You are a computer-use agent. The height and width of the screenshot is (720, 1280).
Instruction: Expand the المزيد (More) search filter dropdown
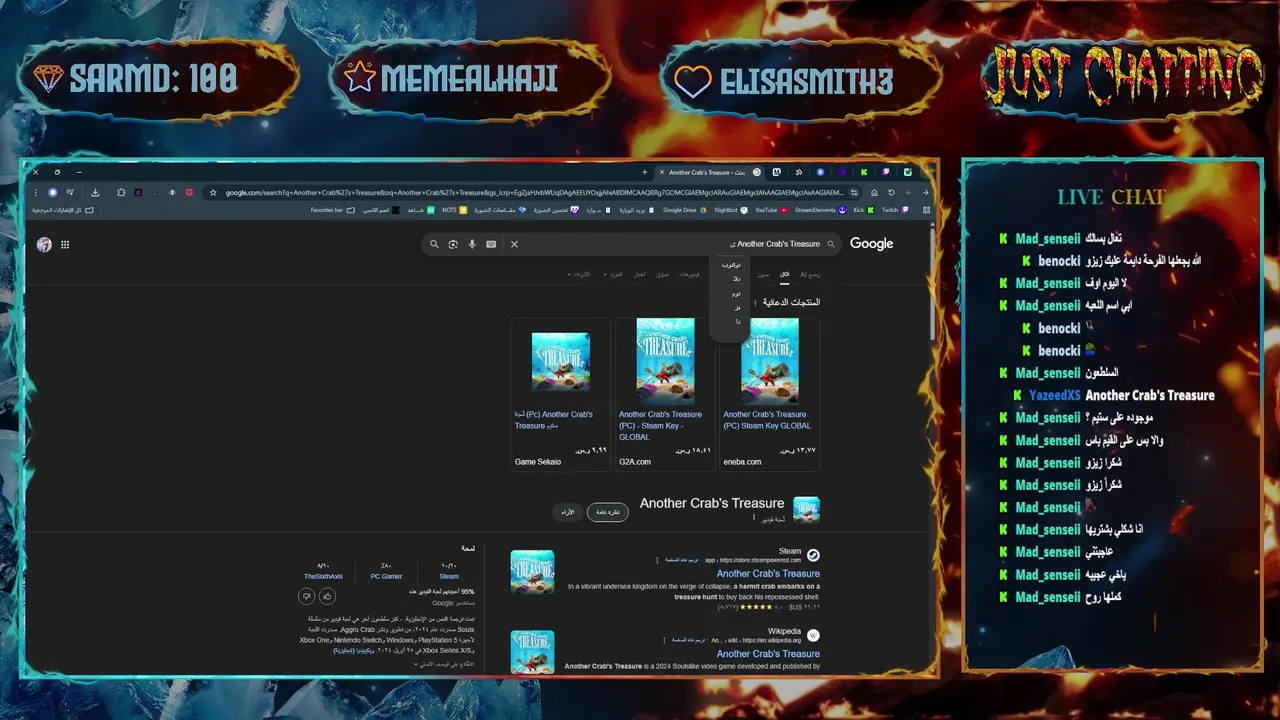(613, 275)
